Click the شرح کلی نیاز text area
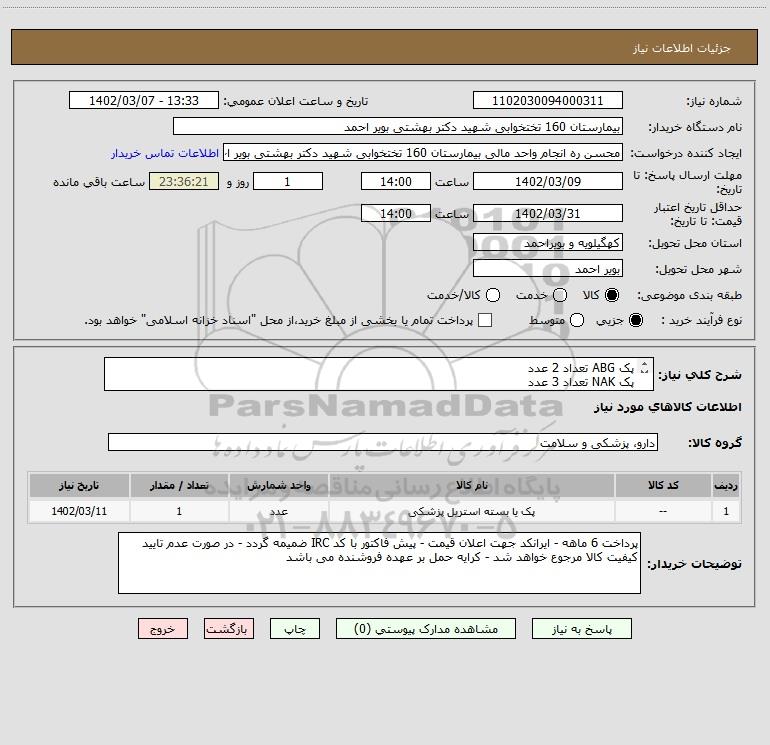The height and width of the screenshot is (745, 770). tap(379, 374)
